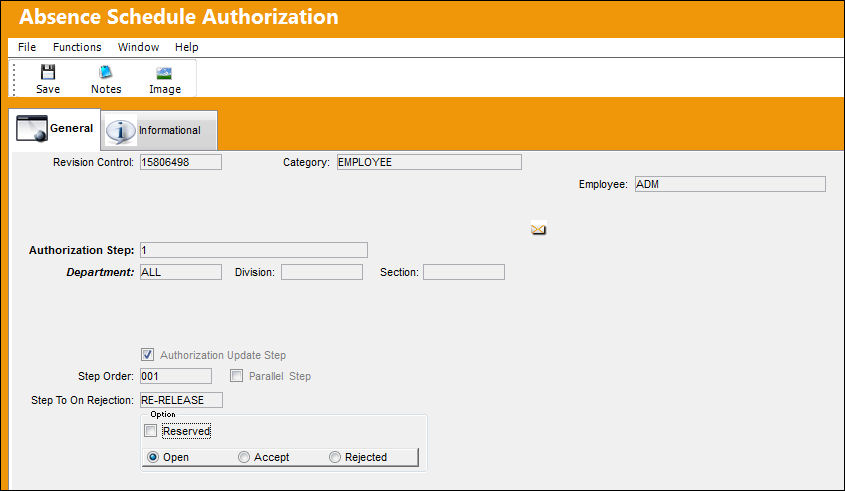The width and height of the screenshot is (845, 491).
Task: Click the Step Order label
Action: pos(106,376)
